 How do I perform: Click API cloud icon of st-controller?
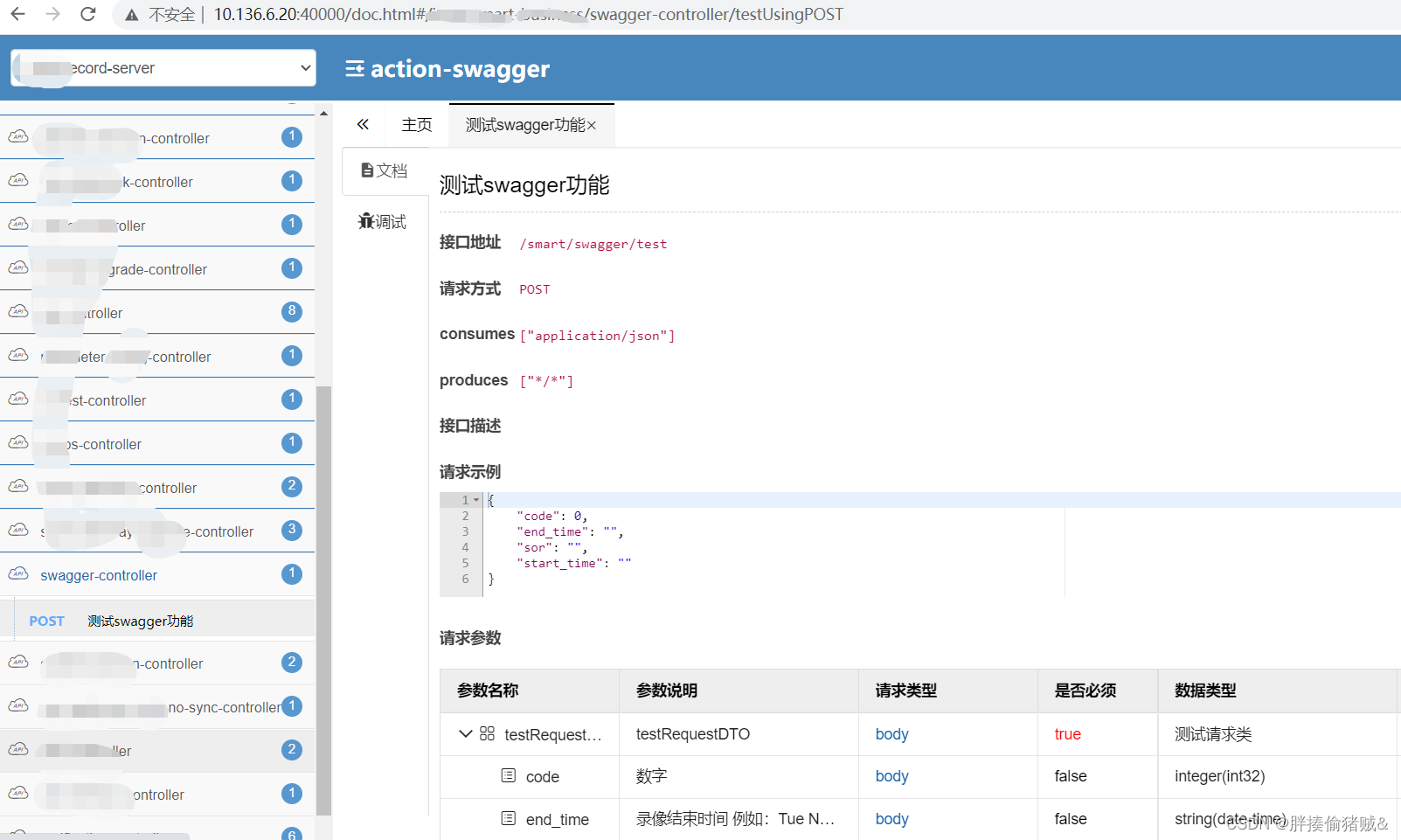[x=18, y=399]
